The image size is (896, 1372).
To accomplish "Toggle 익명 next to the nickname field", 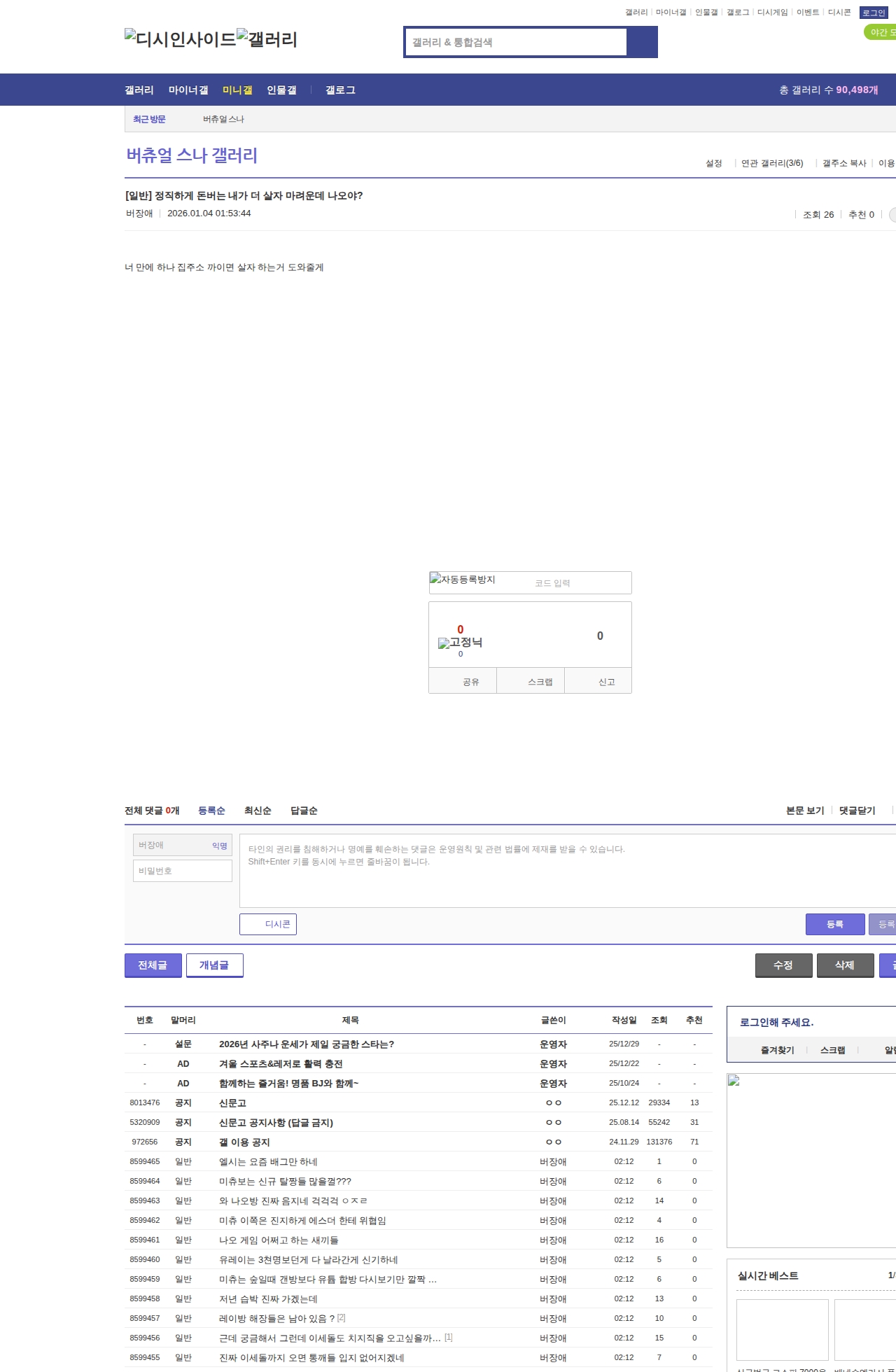I will 220,846.
